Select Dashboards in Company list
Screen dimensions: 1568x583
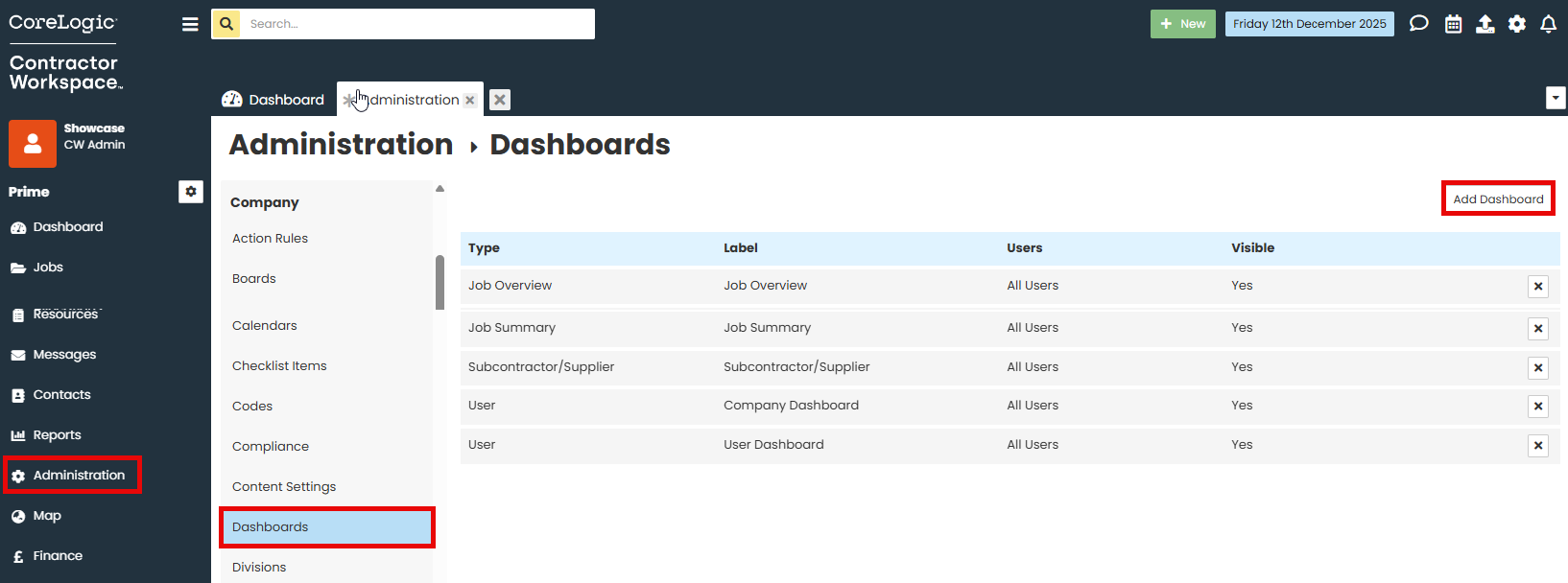326,527
